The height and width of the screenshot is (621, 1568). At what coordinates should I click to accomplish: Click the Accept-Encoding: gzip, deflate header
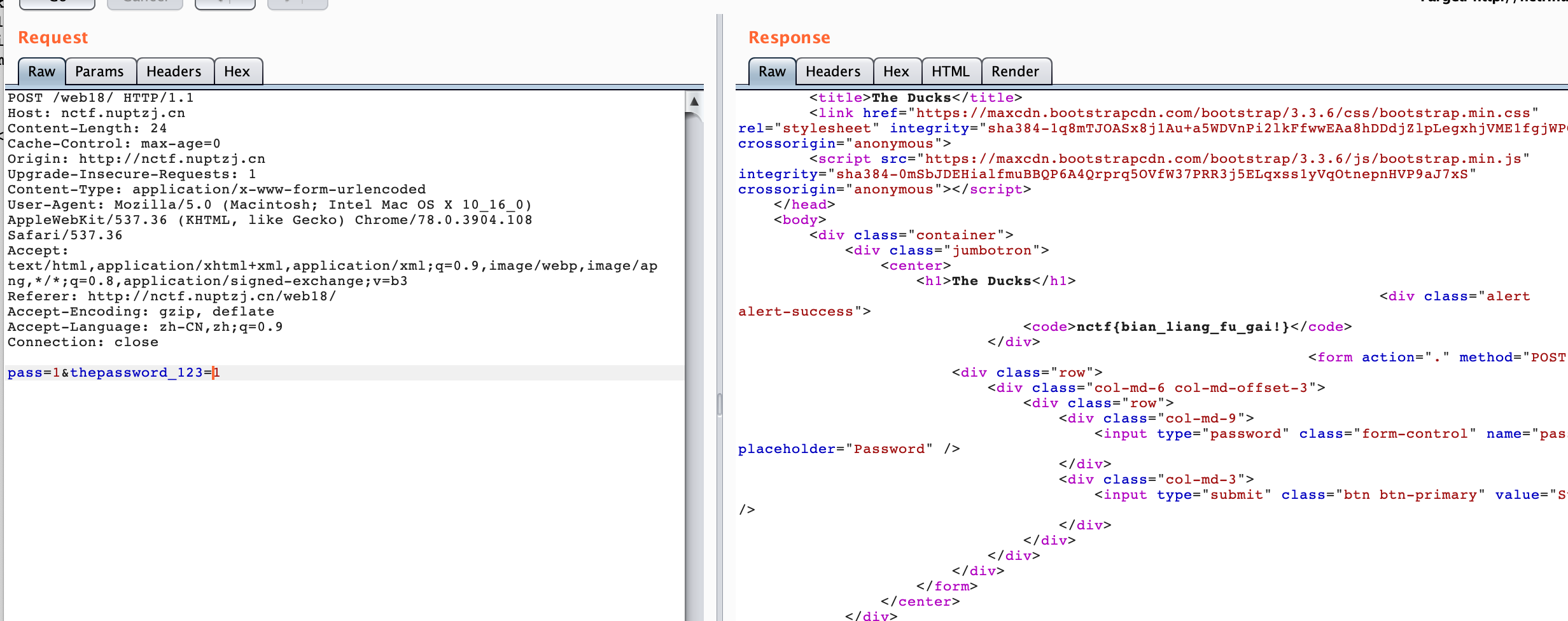coord(141,312)
